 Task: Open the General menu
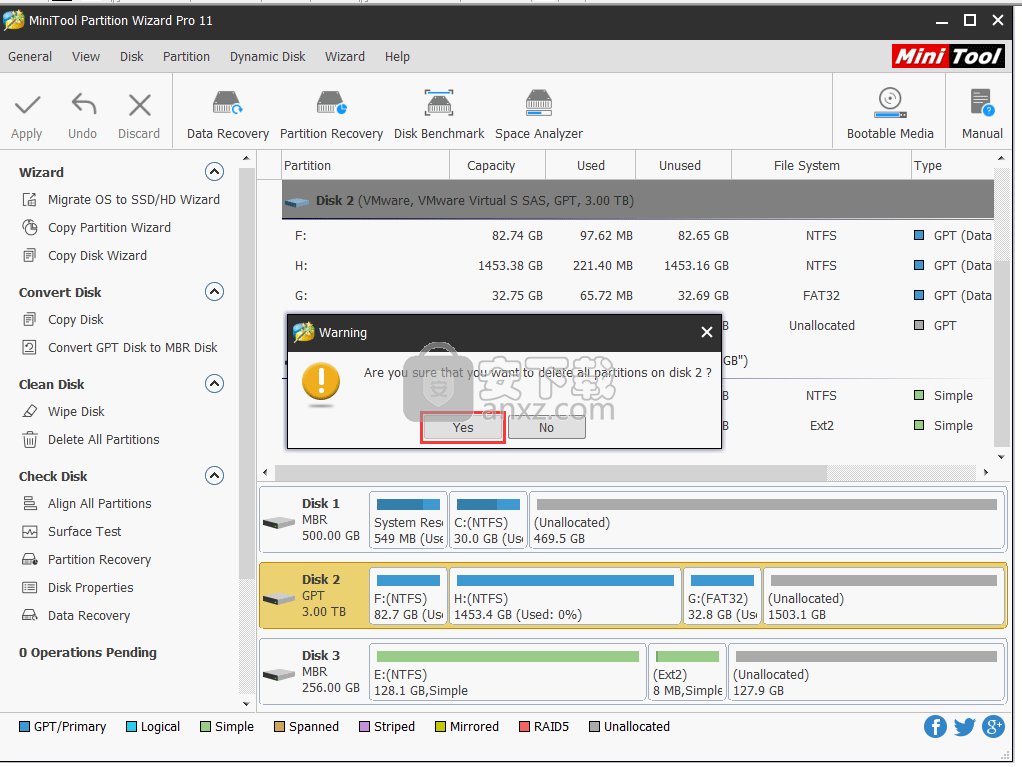30,57
